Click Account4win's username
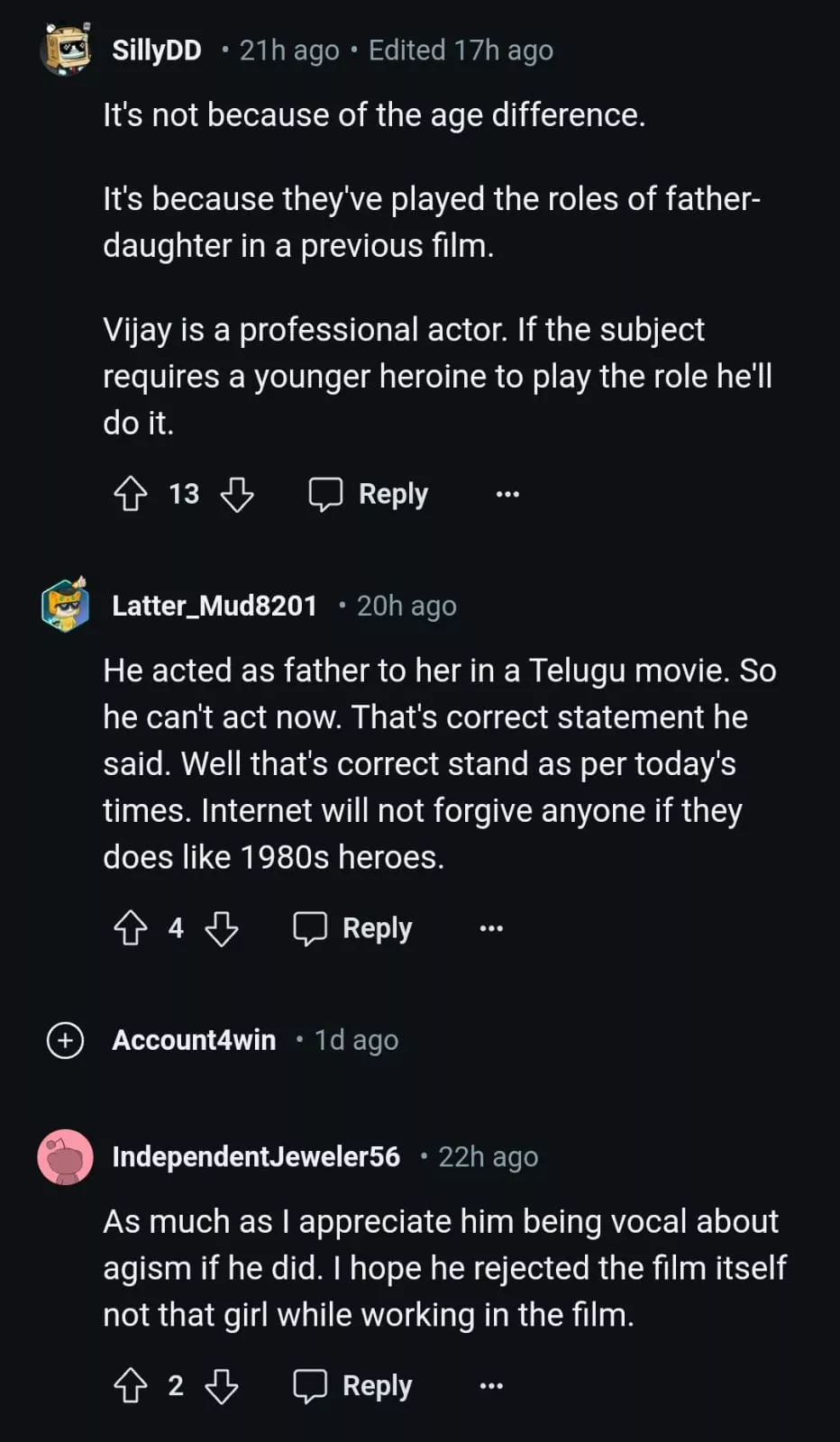Viewport: 840px width, 1442px height. click(x=194, y=1040)
